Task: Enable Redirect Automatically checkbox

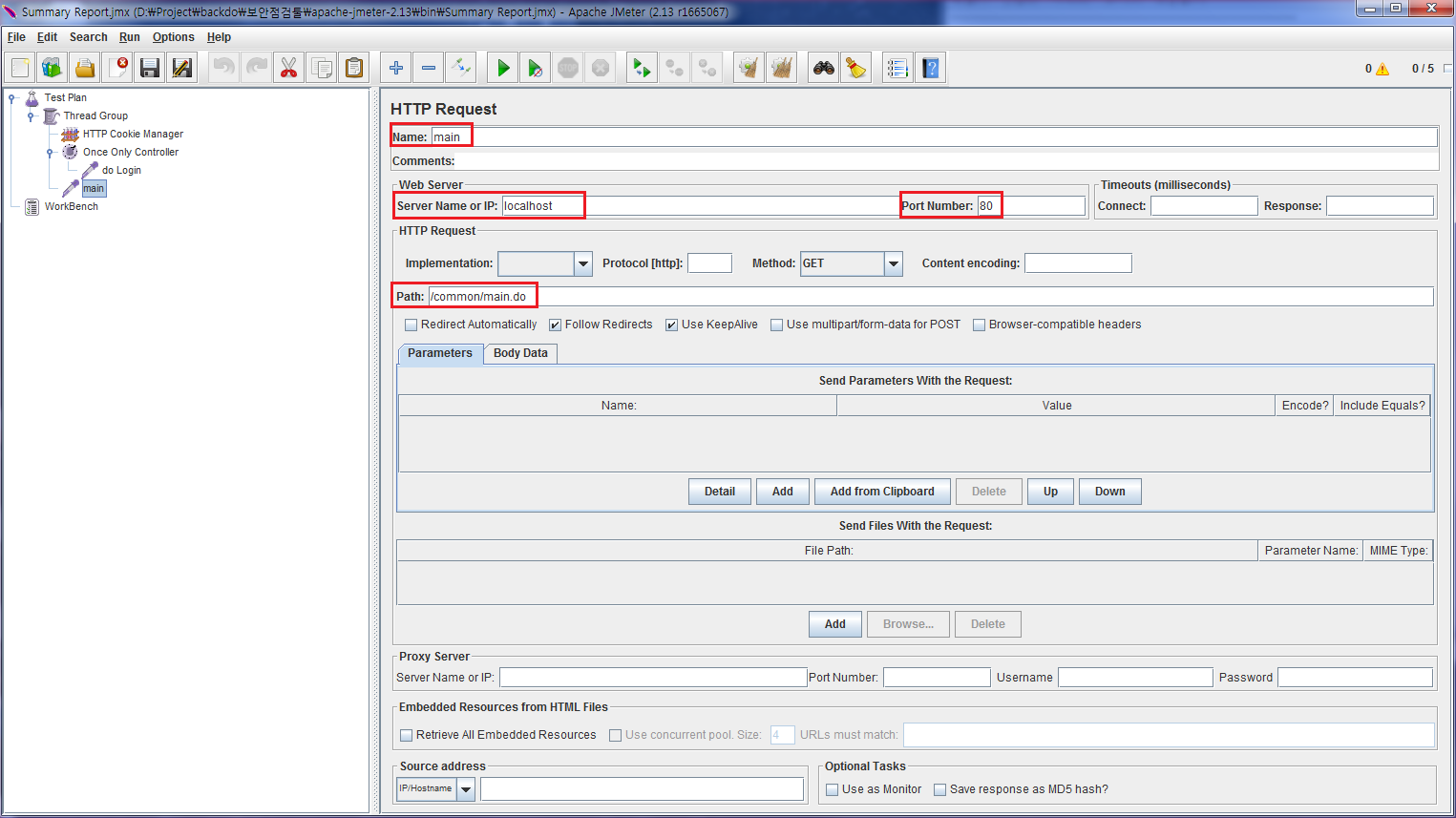Action: [x=411, y=325]
